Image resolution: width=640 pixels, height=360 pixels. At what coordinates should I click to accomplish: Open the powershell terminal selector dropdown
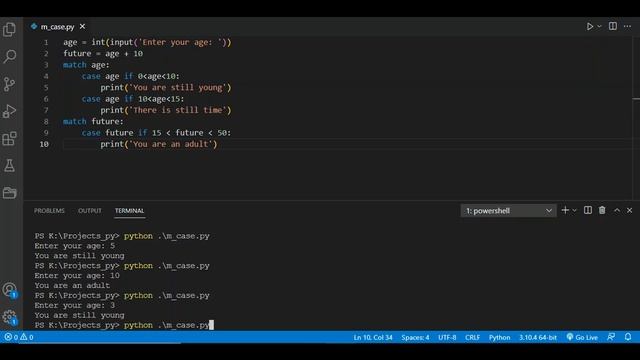coord(508,211)
